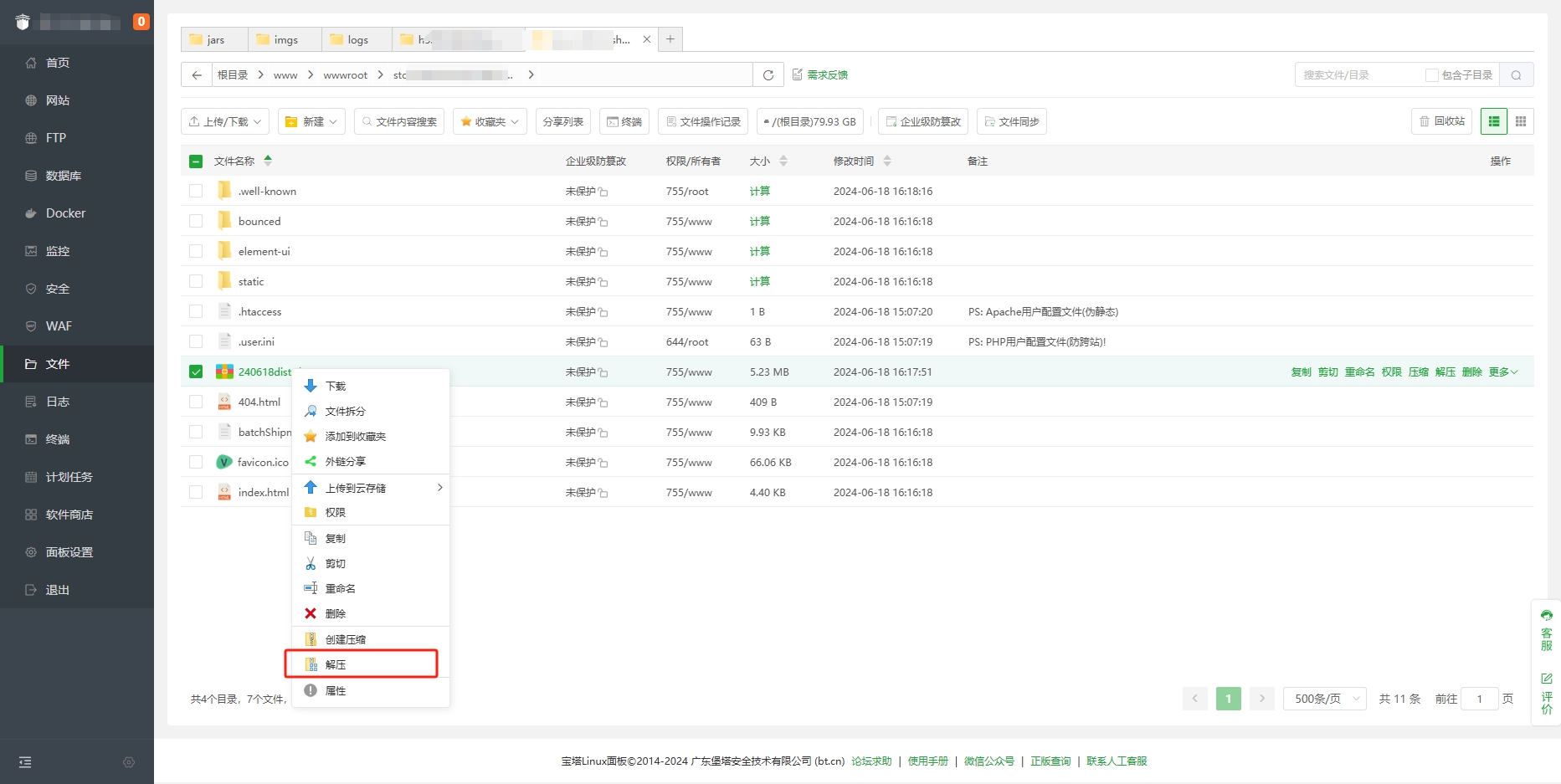Expand the 新建 dropdown
The height and width of the screenshot is (784, 1561).
(312, 122)
